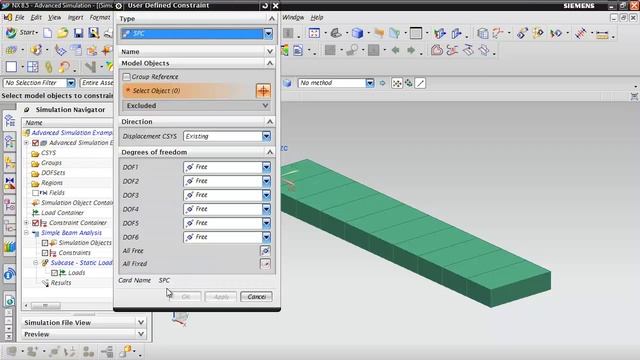Click the white rectangle toolbar icon
The image size is (640, 360).
pos(11,67)
